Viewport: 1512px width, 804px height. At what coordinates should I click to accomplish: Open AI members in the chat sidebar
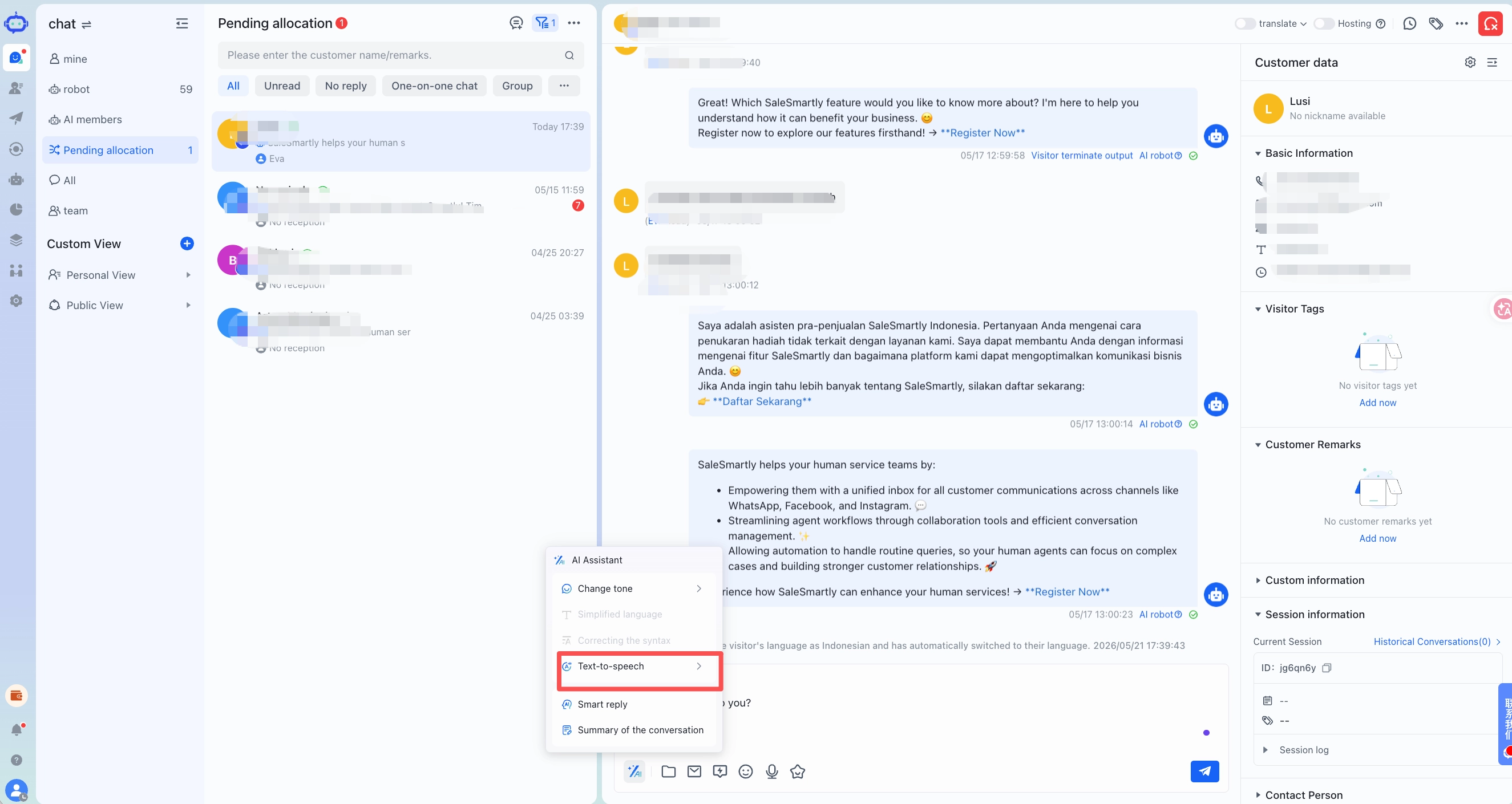[120, 120]
